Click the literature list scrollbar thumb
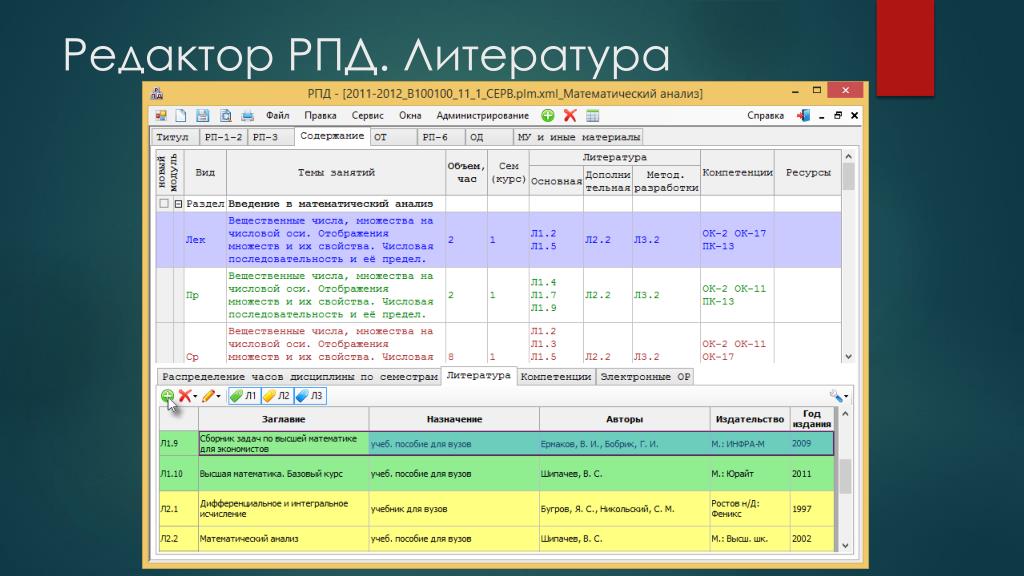Image resolution: width=1024 pixels, height=576 pixels. coord(845,476)
